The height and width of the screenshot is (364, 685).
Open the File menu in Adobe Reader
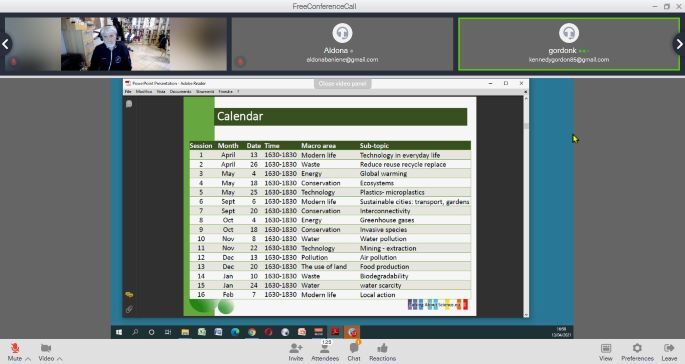coord(128,92)
